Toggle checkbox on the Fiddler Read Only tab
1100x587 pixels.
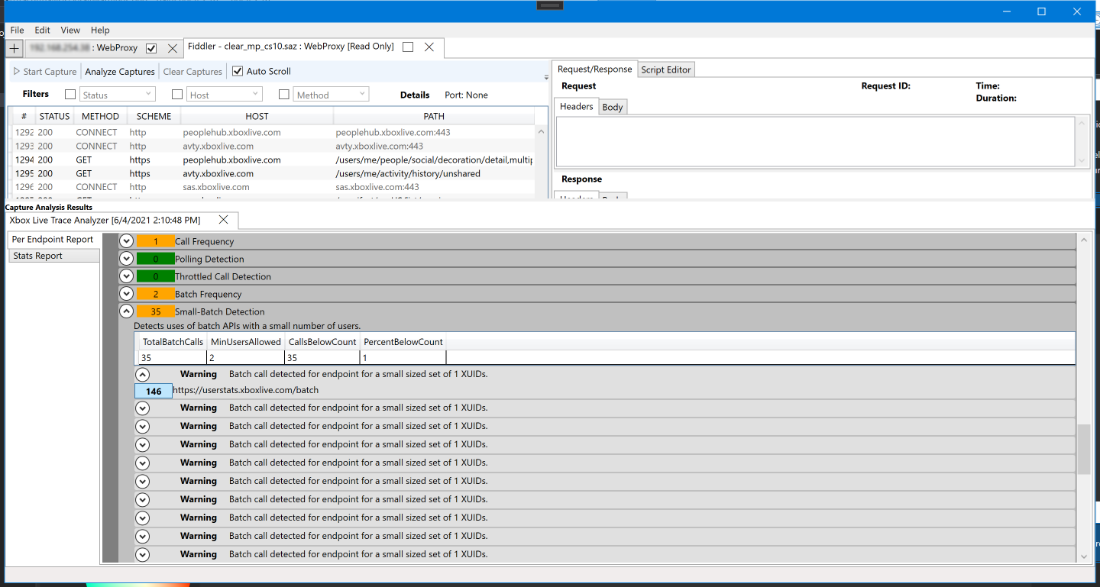tap(408, 47)
